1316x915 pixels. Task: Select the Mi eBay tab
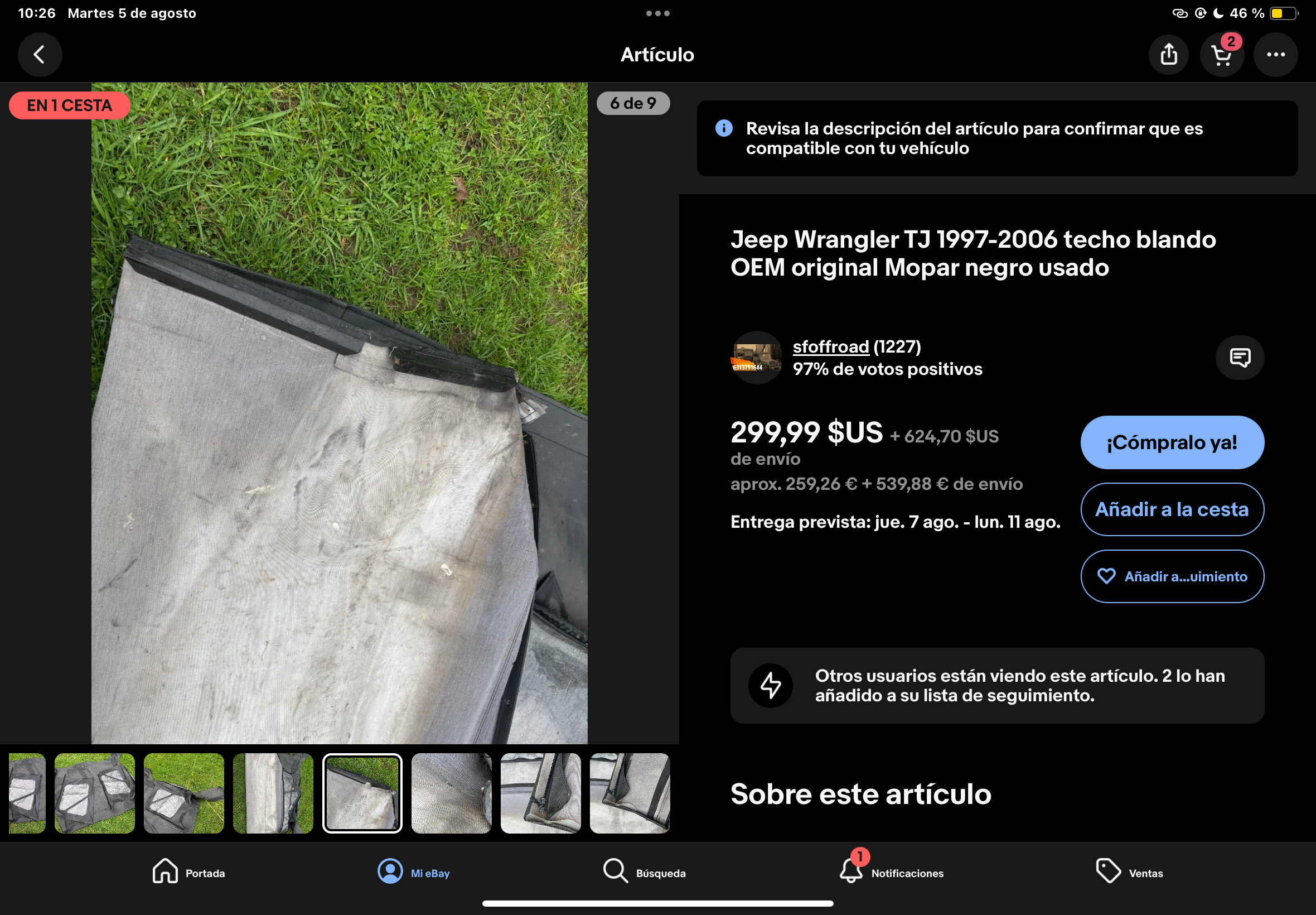tap(414, 871)
